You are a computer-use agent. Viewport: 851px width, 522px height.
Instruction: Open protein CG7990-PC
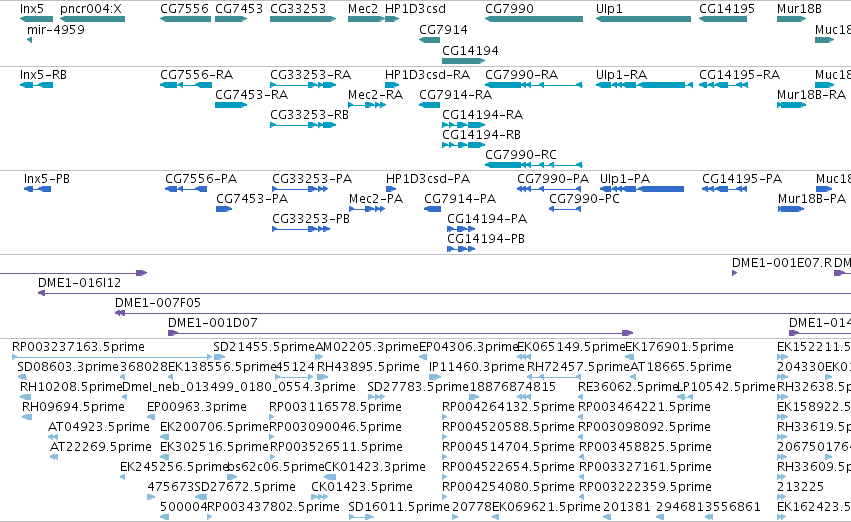pos(585,199)
